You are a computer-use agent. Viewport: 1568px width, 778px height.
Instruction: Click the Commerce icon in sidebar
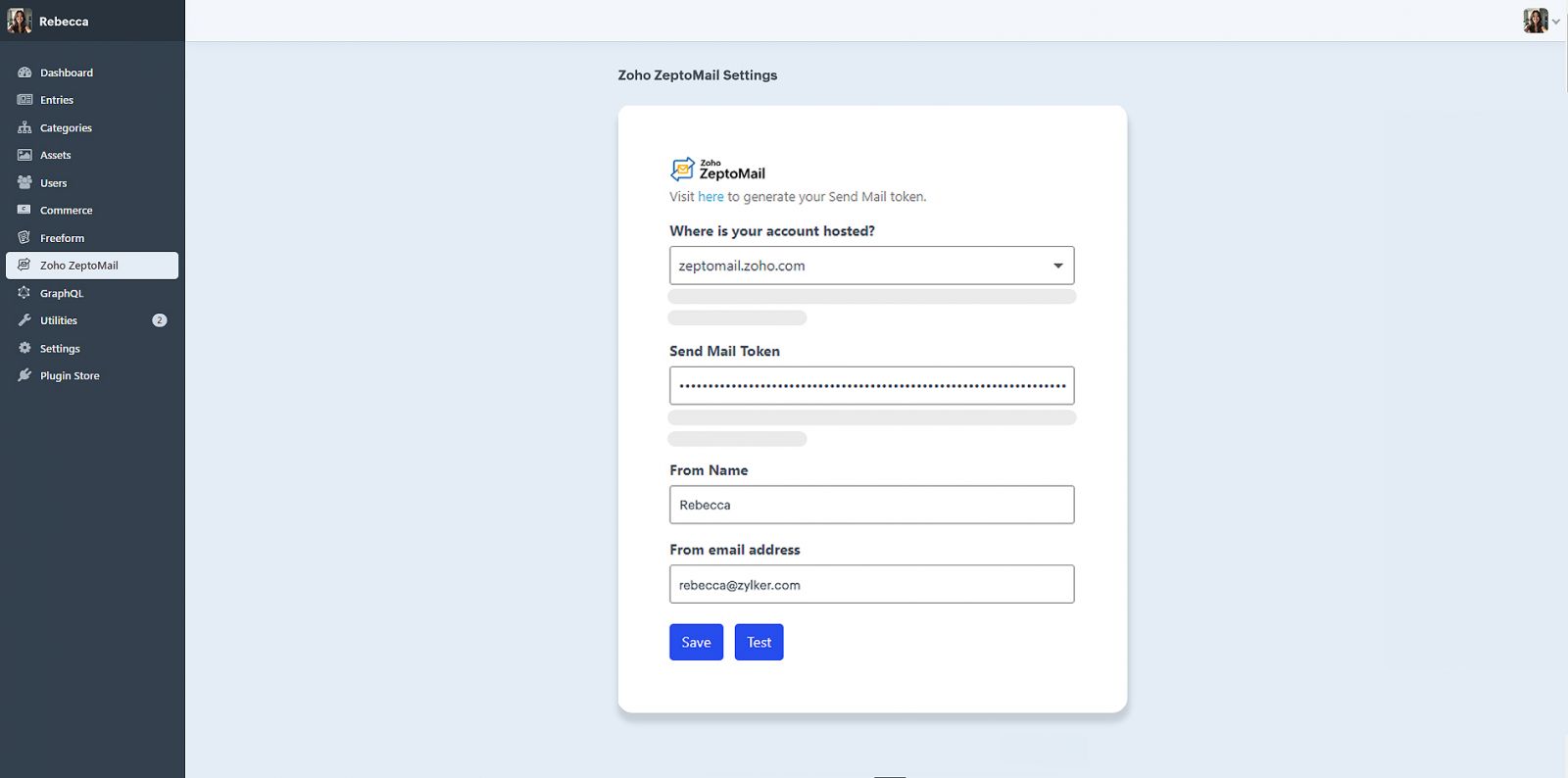[24, 210]
